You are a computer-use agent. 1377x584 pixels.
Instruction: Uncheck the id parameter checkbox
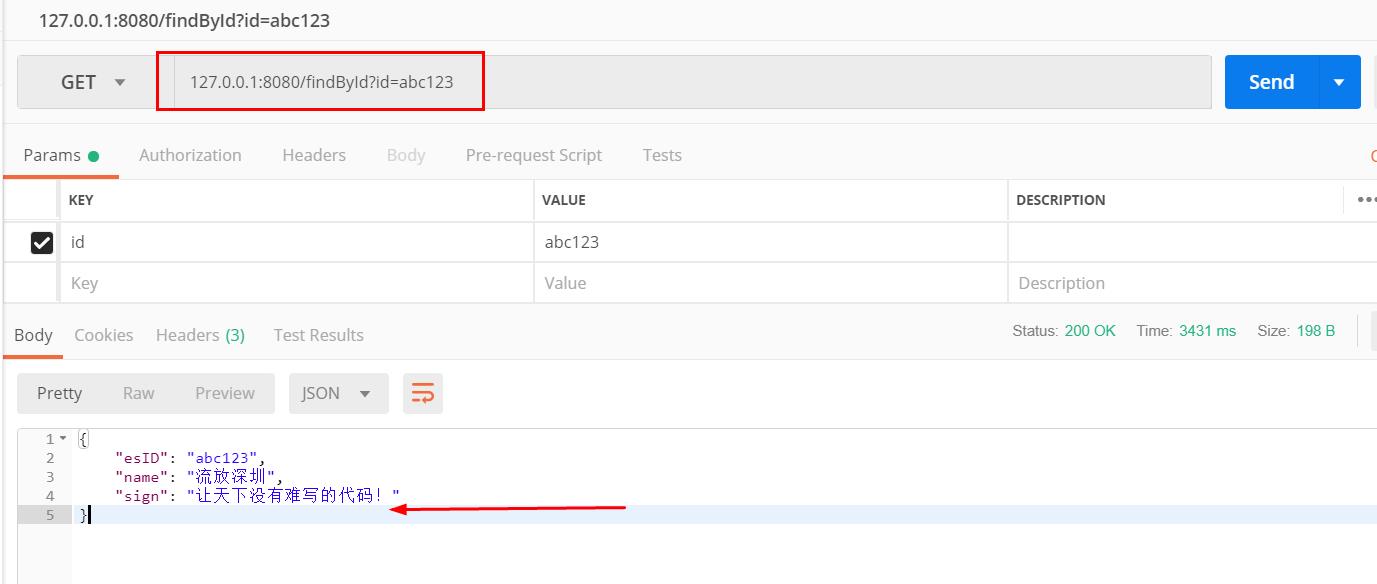tap(42, 242)
